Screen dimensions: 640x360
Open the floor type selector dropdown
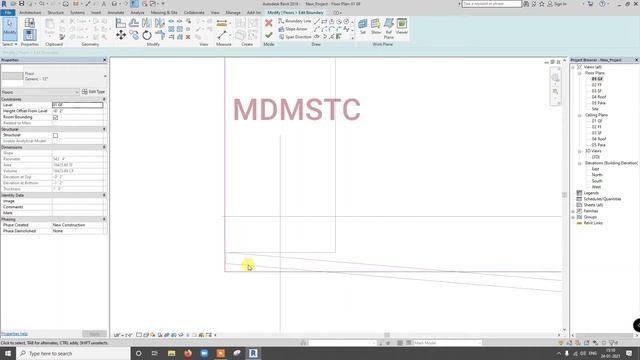[105, 76]
